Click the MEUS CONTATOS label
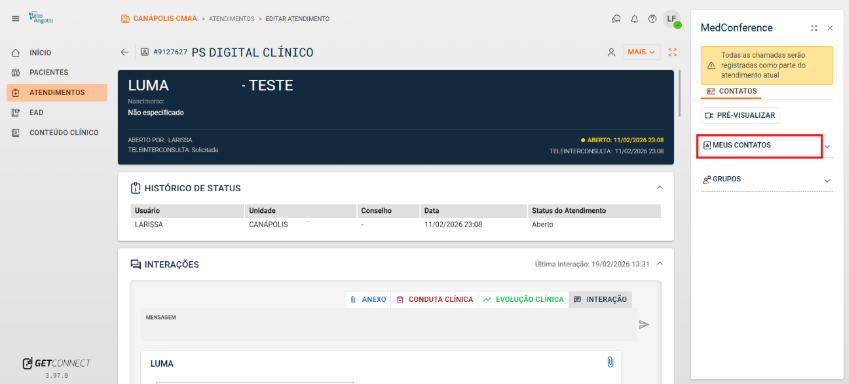 point(741,146)
